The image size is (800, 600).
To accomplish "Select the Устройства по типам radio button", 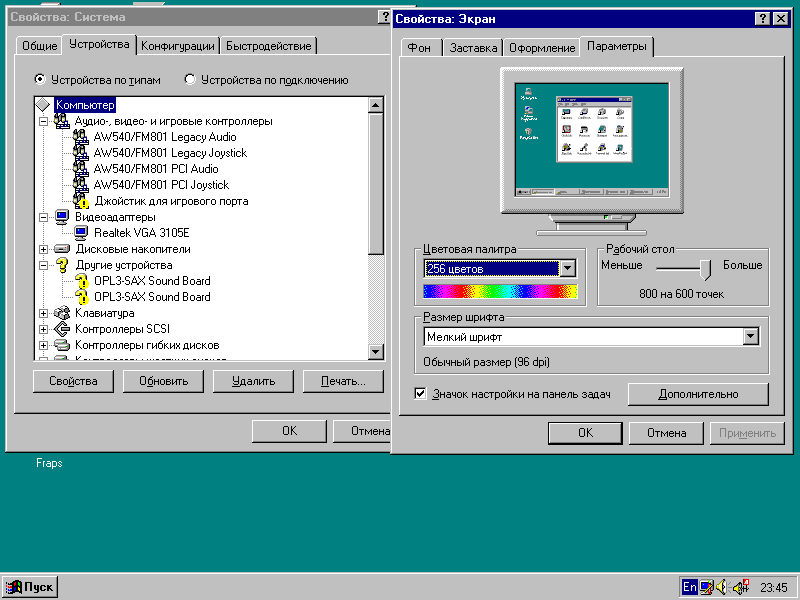I will 38,79.
